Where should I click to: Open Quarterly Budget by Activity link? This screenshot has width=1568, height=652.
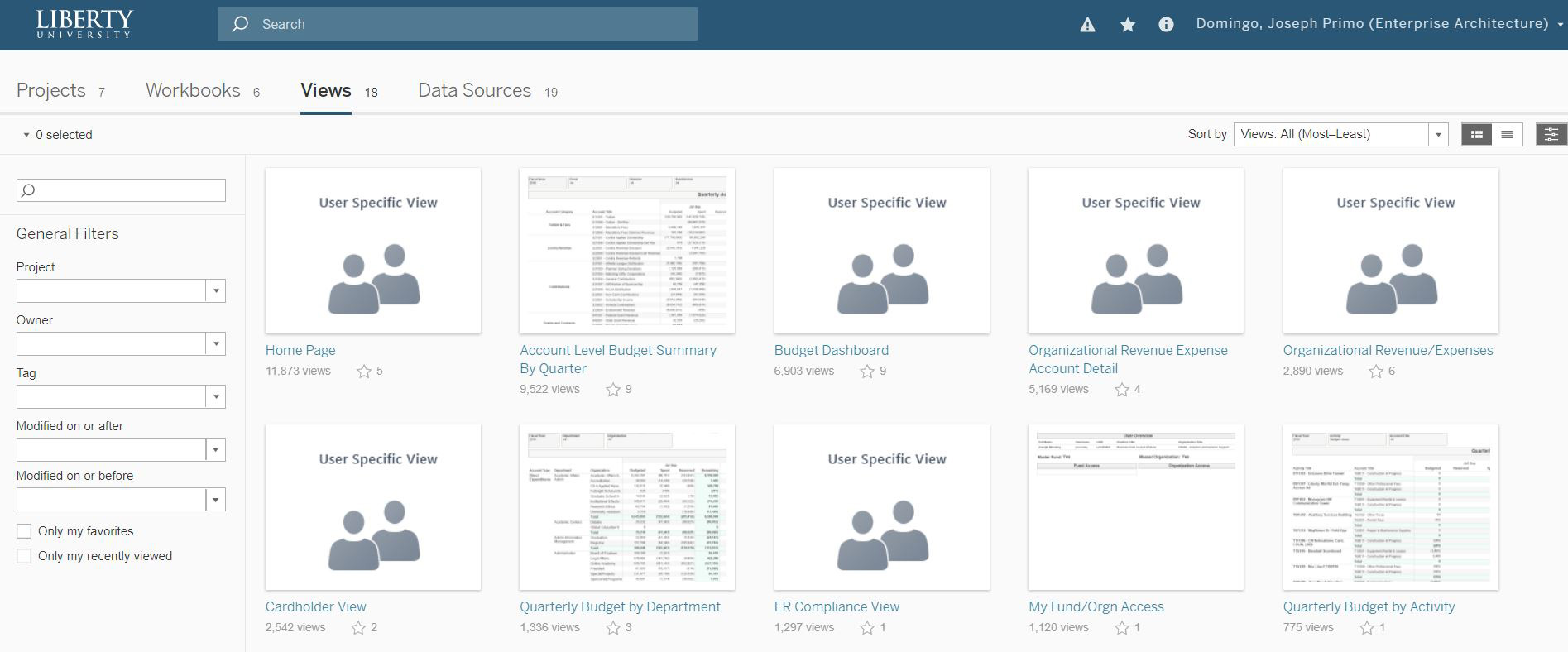(1369, 607)
